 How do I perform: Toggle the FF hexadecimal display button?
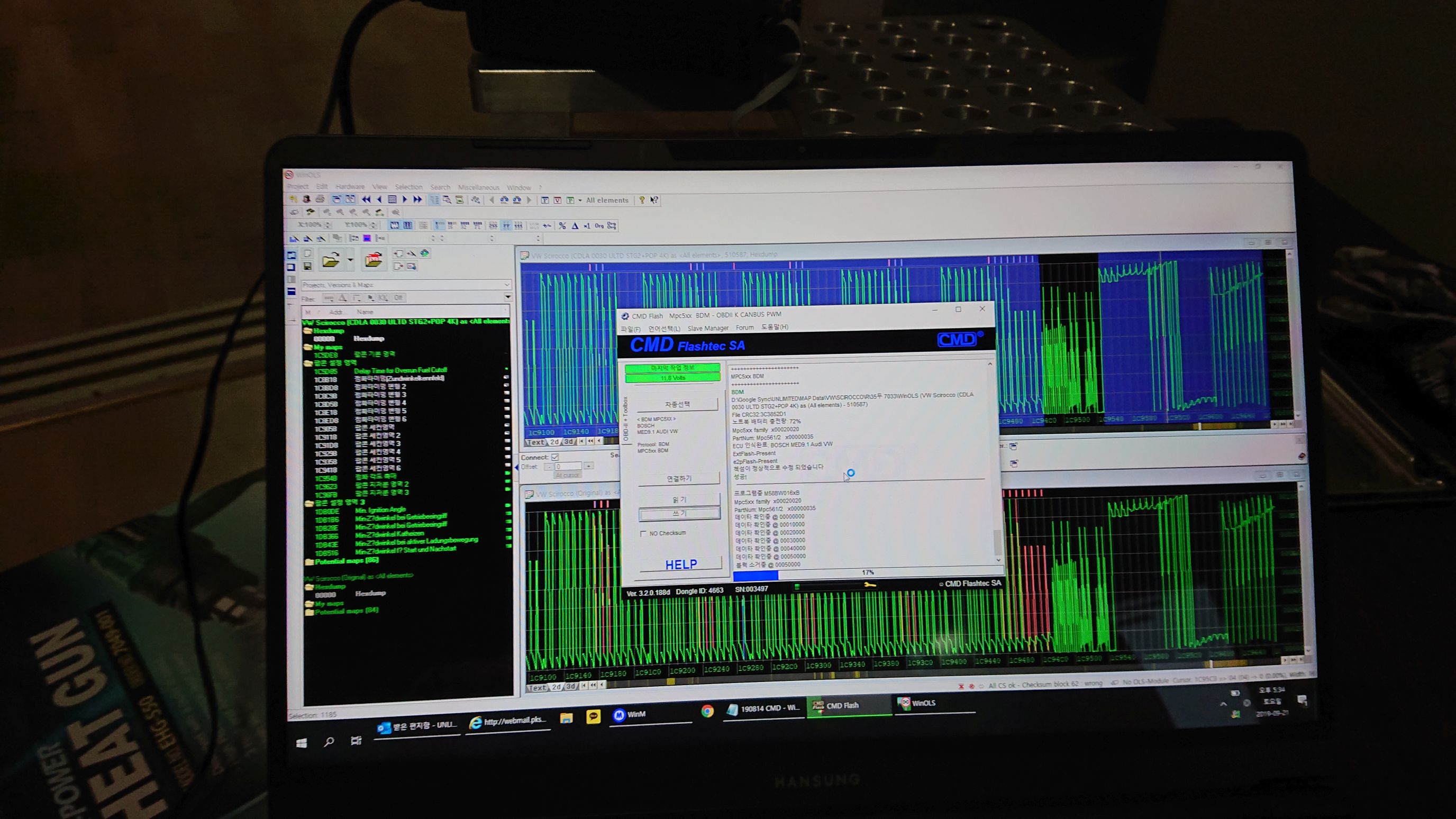pos(506,225)
